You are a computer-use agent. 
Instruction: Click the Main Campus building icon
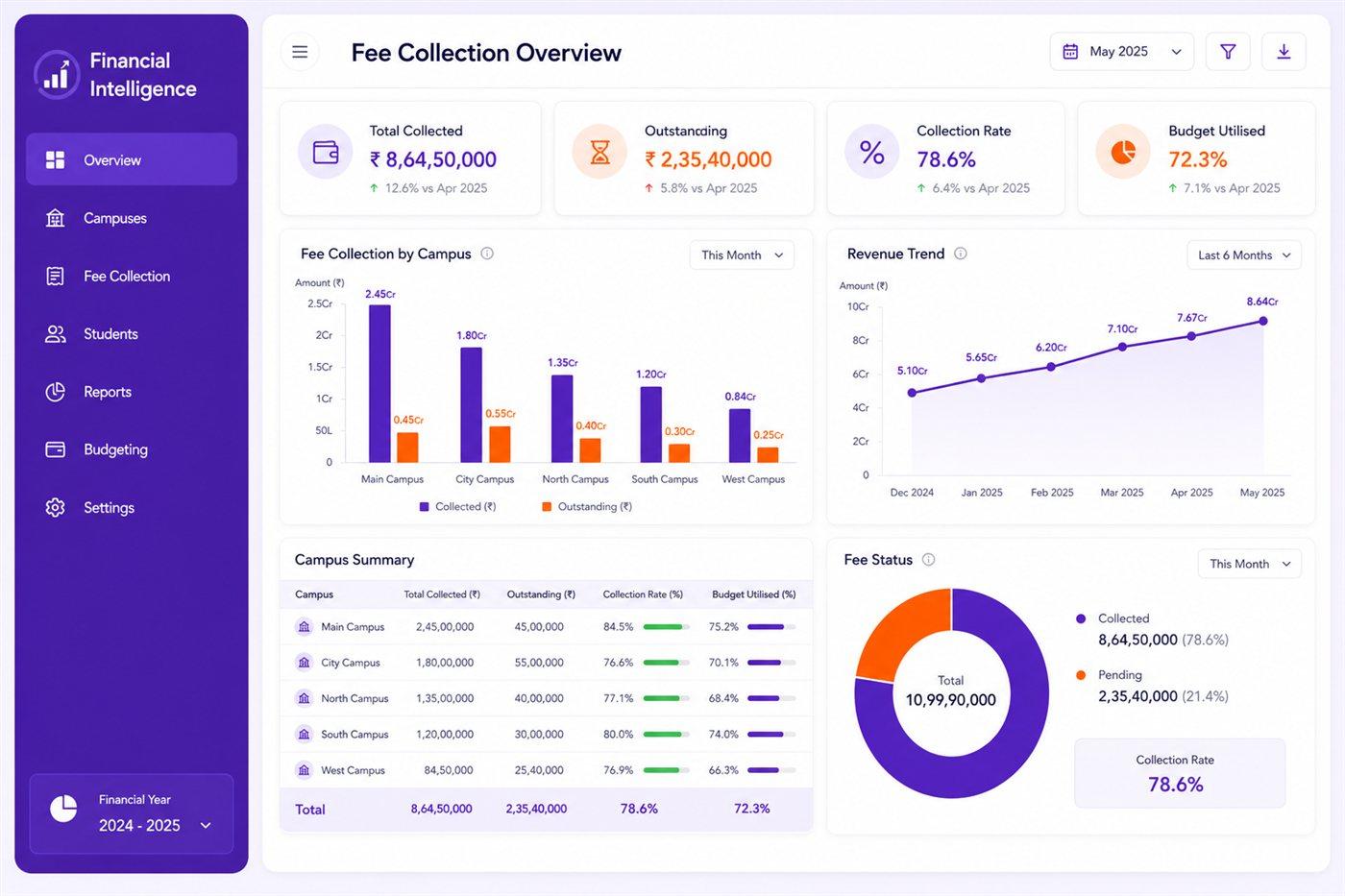[304, 627]
